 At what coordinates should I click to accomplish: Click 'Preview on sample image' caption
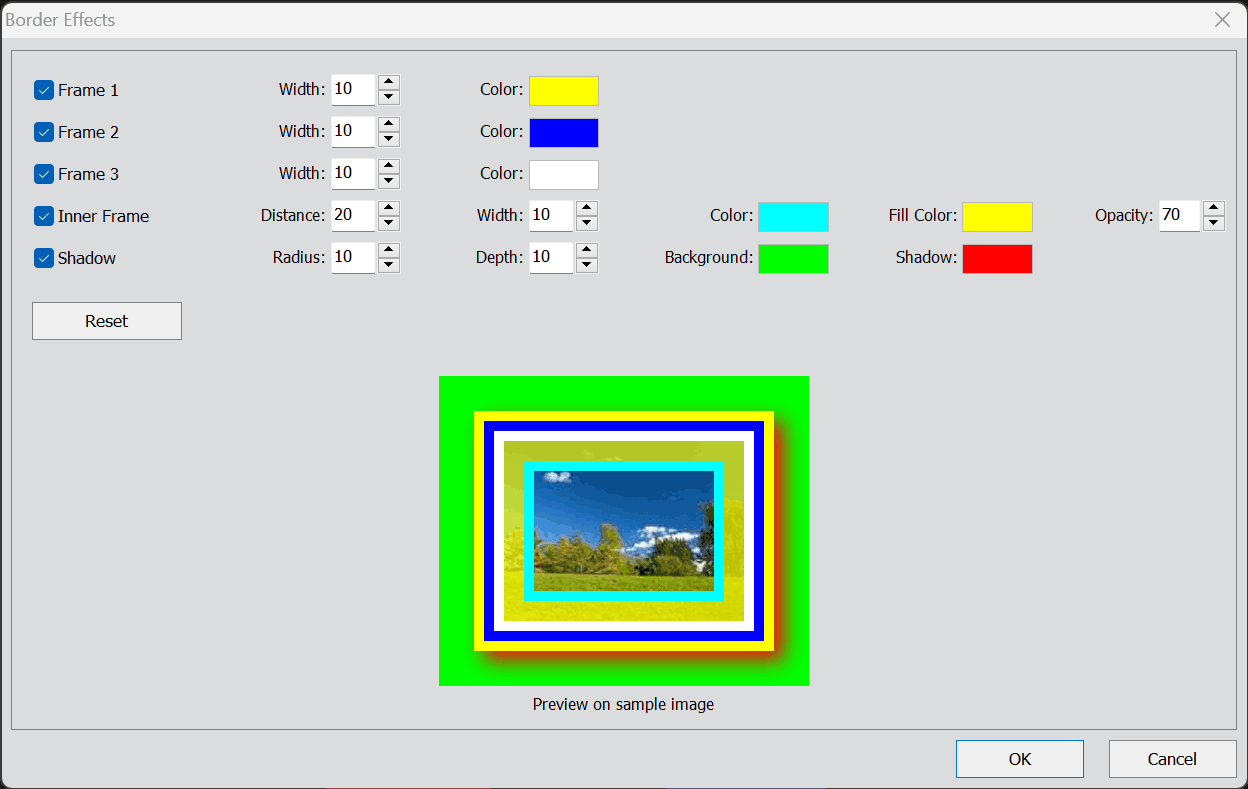624,704
